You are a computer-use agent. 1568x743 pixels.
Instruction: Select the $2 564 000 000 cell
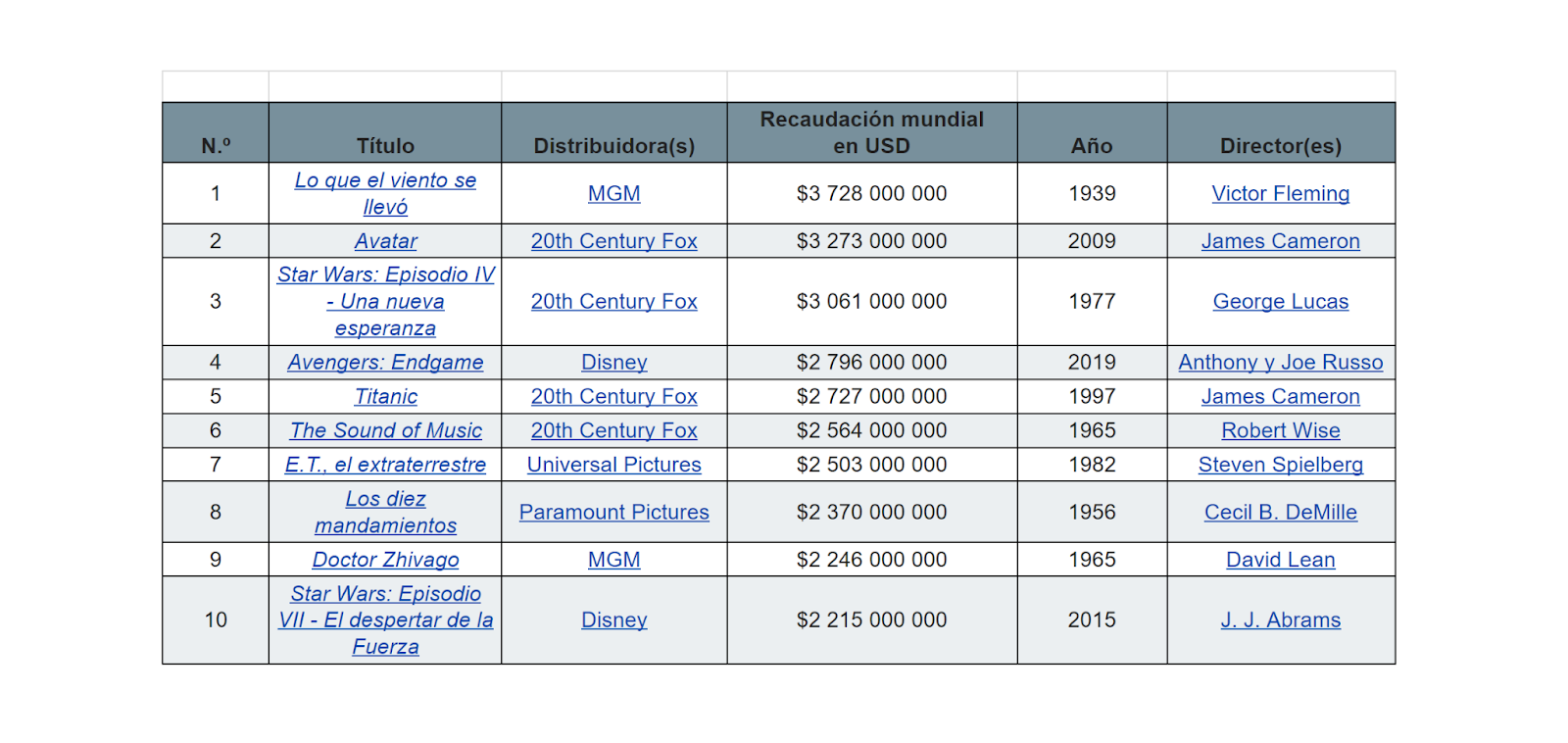(x=872, y=430)
